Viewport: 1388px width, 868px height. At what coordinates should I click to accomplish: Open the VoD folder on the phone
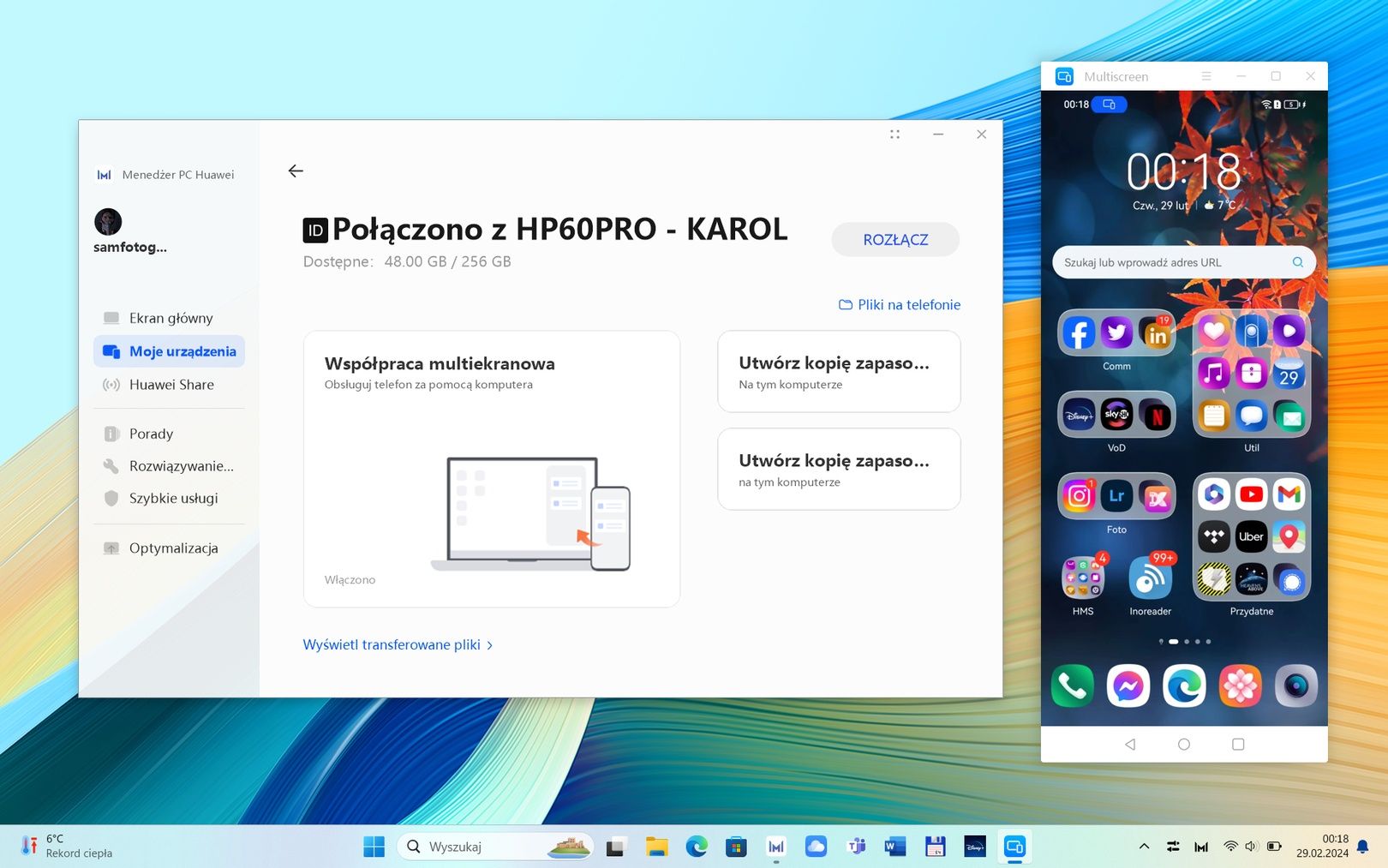(1116, 415)
